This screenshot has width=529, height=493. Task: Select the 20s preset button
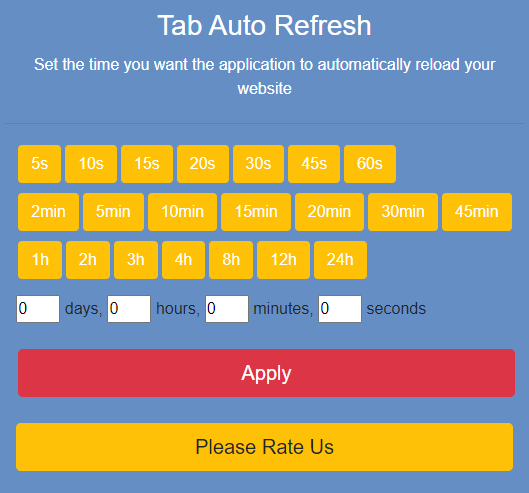coord(203,164)
